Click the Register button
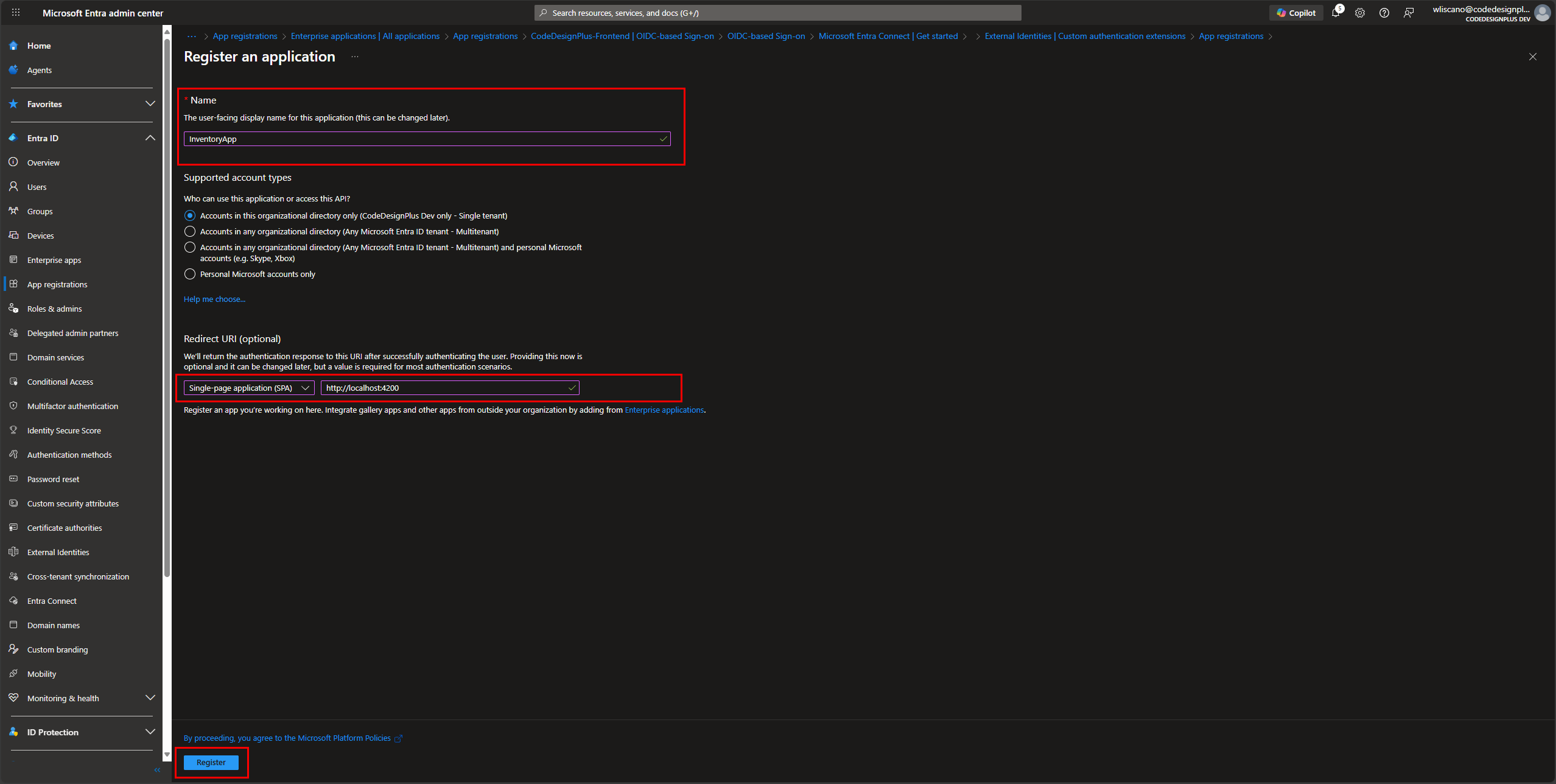The width and height of the screenshot is (1556, 784). [211, 762]
